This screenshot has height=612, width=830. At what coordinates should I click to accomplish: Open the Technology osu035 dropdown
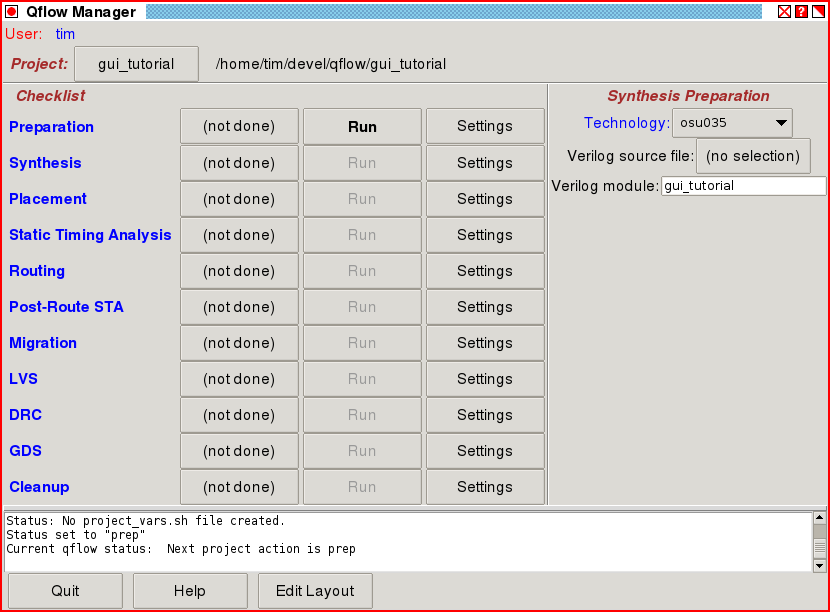(732, 123)
